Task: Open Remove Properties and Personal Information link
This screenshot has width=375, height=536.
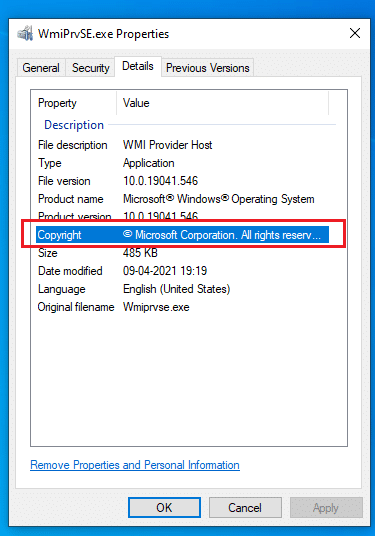Action: tap(135, 465)
